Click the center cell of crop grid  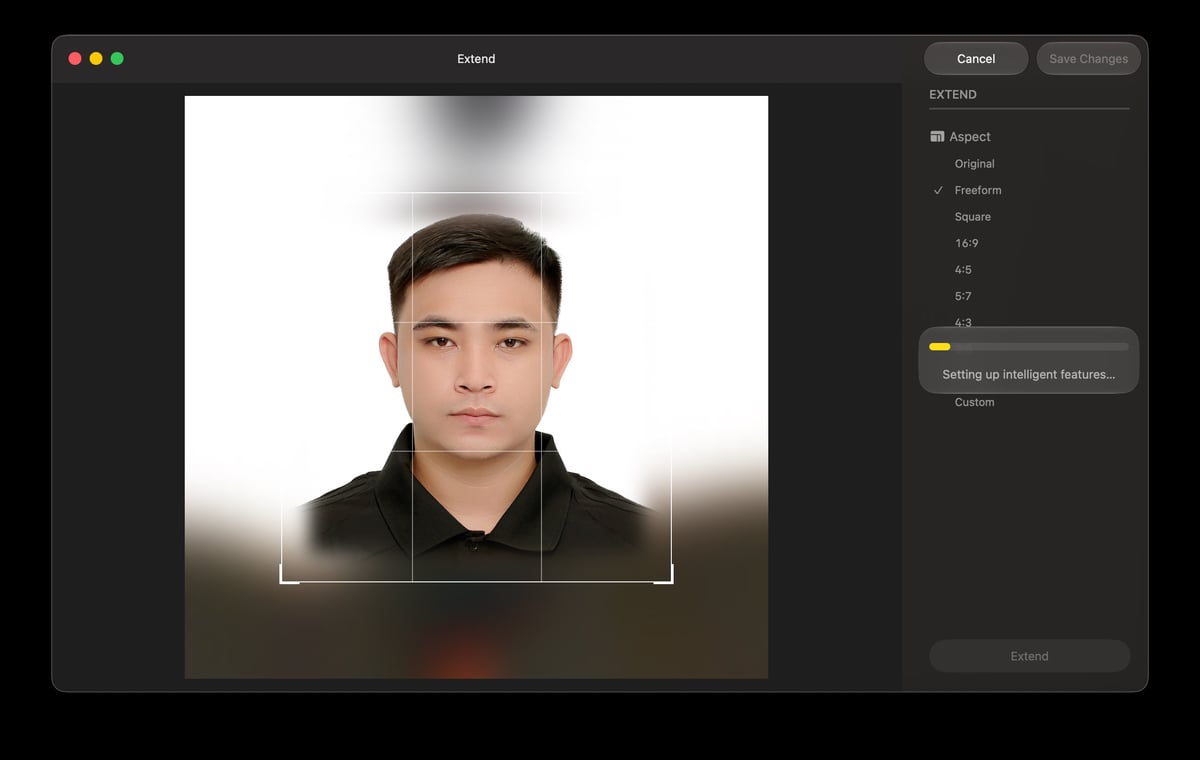click(x=476, y=386)
